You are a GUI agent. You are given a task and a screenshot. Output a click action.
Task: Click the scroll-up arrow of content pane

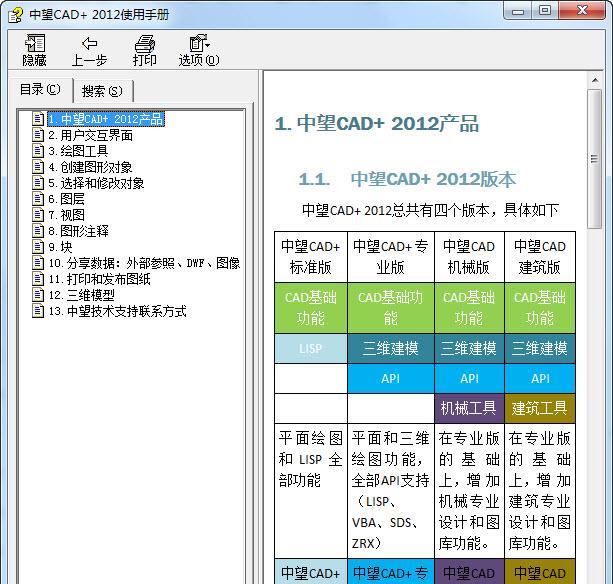click(x=595, y=81)
